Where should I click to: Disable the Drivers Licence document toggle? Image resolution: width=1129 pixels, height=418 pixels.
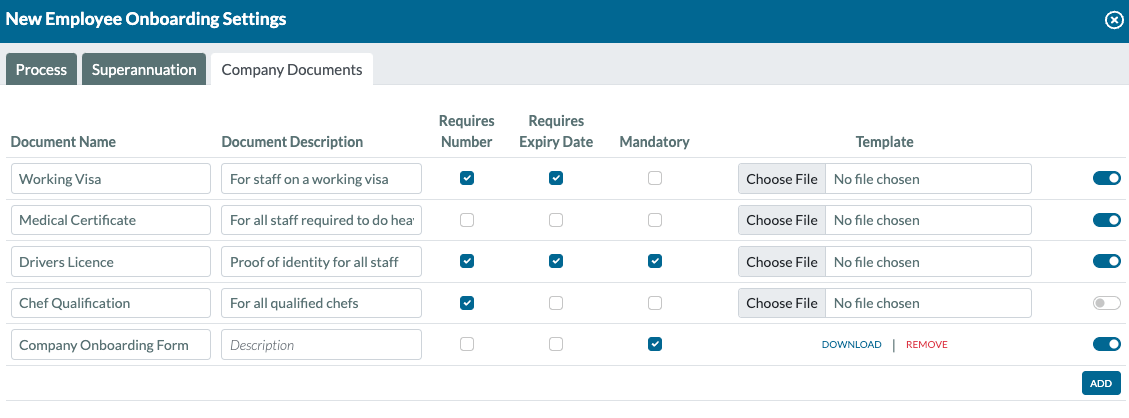coord(1107,261)
